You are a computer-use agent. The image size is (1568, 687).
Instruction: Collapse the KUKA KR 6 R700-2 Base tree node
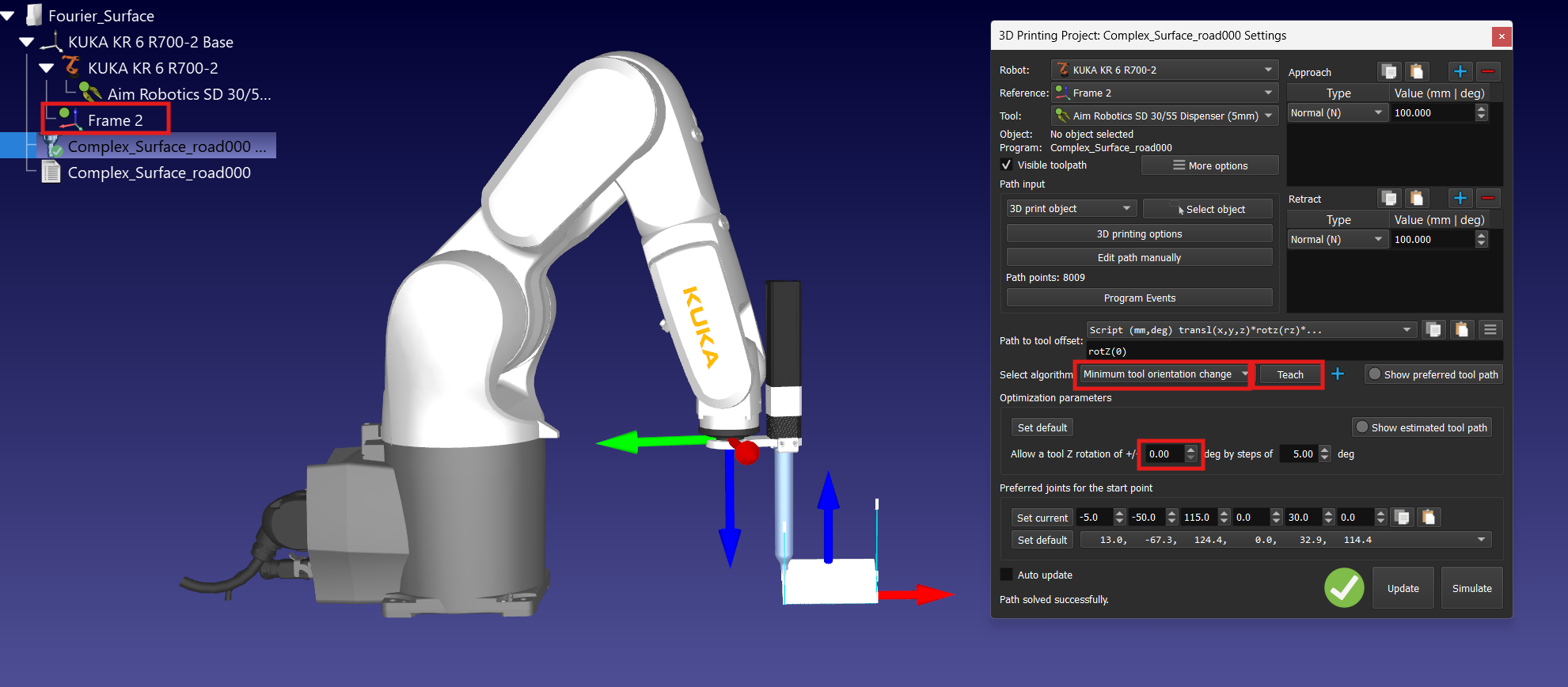tap(26, 42)
